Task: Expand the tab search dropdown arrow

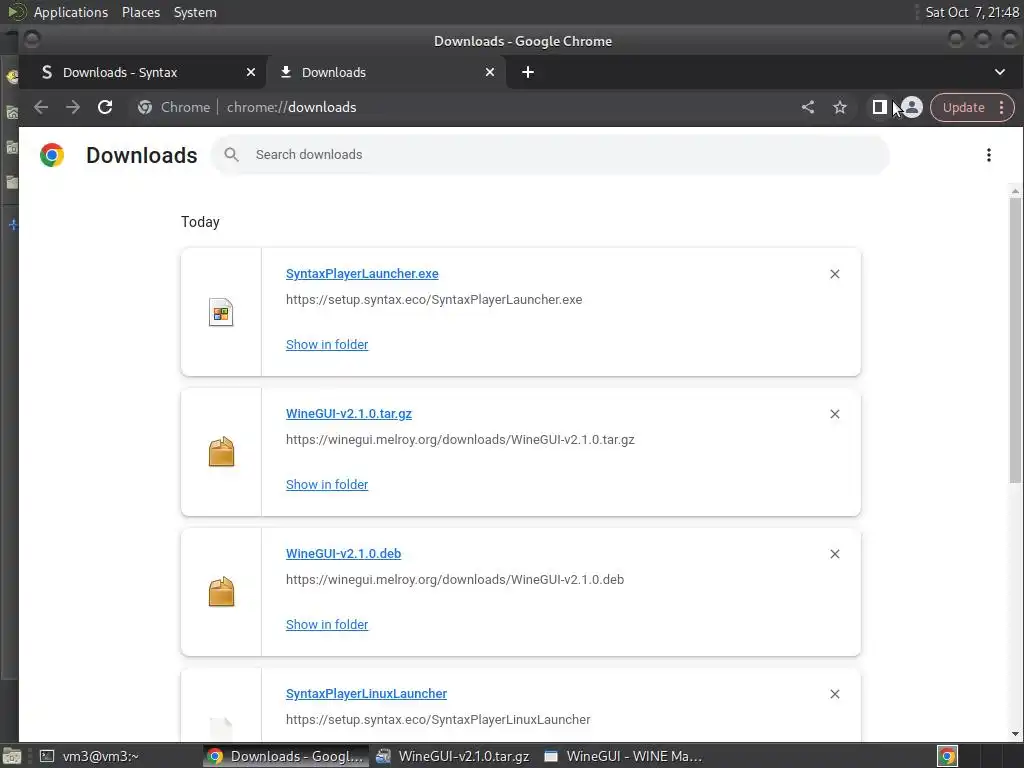Action: [999, 72]
